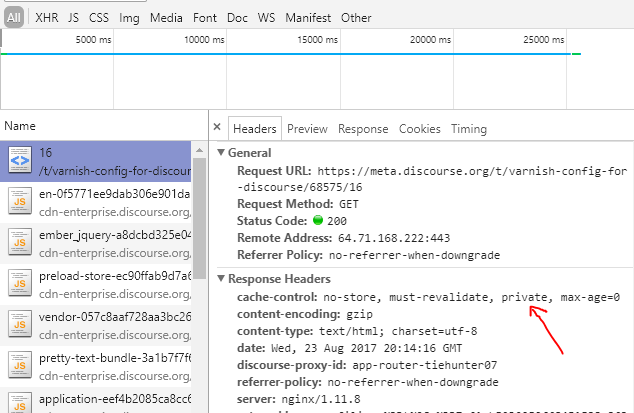
Task: Click the JS icon beside preload-store file
Action: (19, 280)
